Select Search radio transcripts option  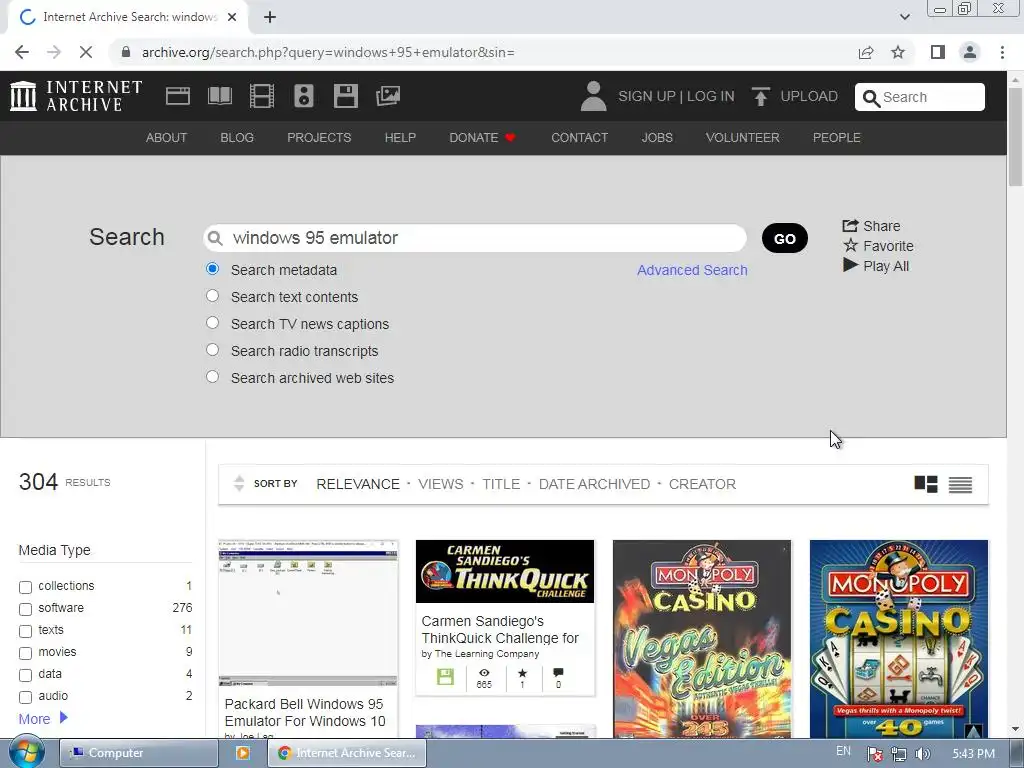212,350
